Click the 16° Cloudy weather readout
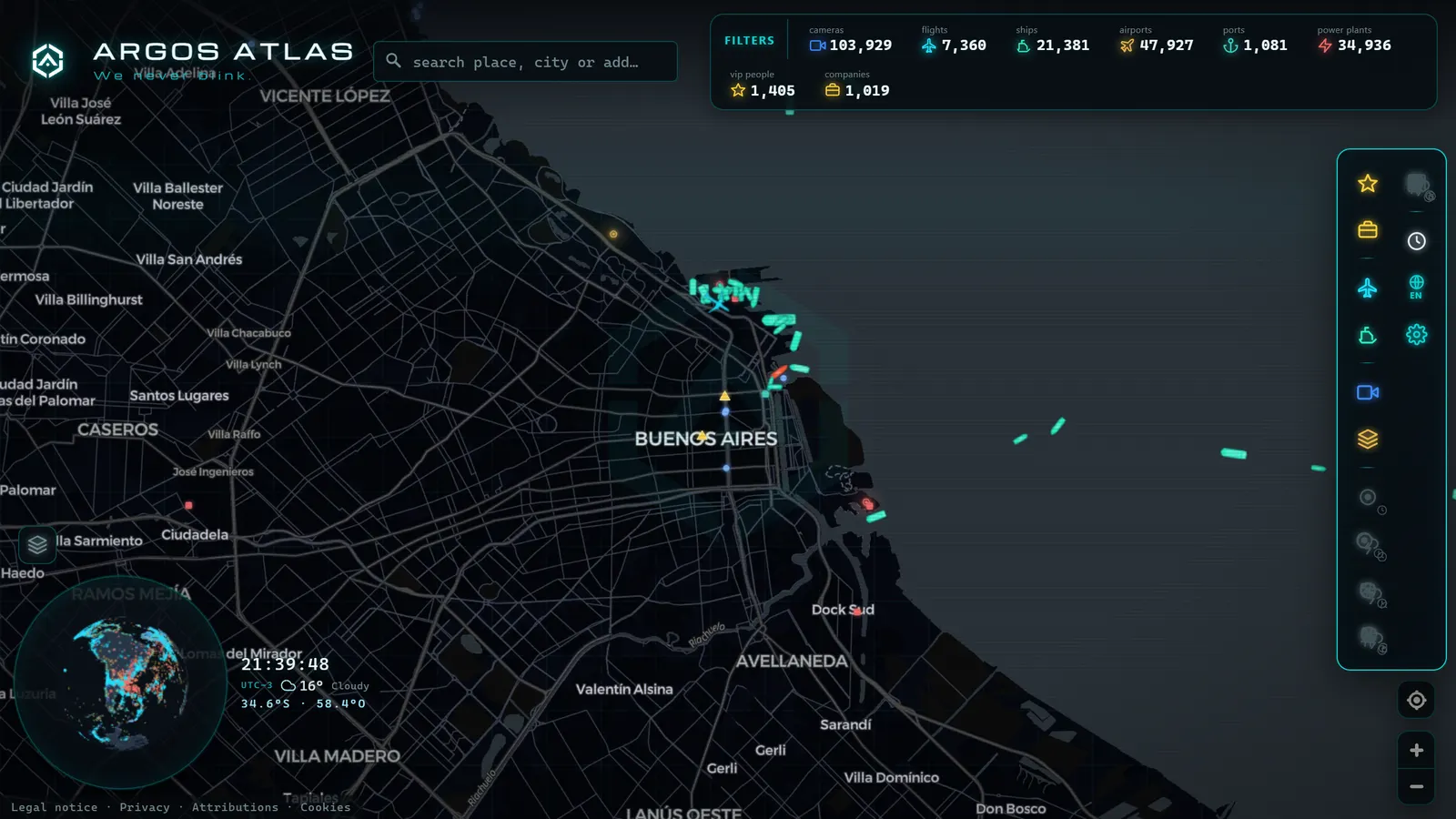The height and width of the screenshot is (819, 1456). (x=325, y=685)
